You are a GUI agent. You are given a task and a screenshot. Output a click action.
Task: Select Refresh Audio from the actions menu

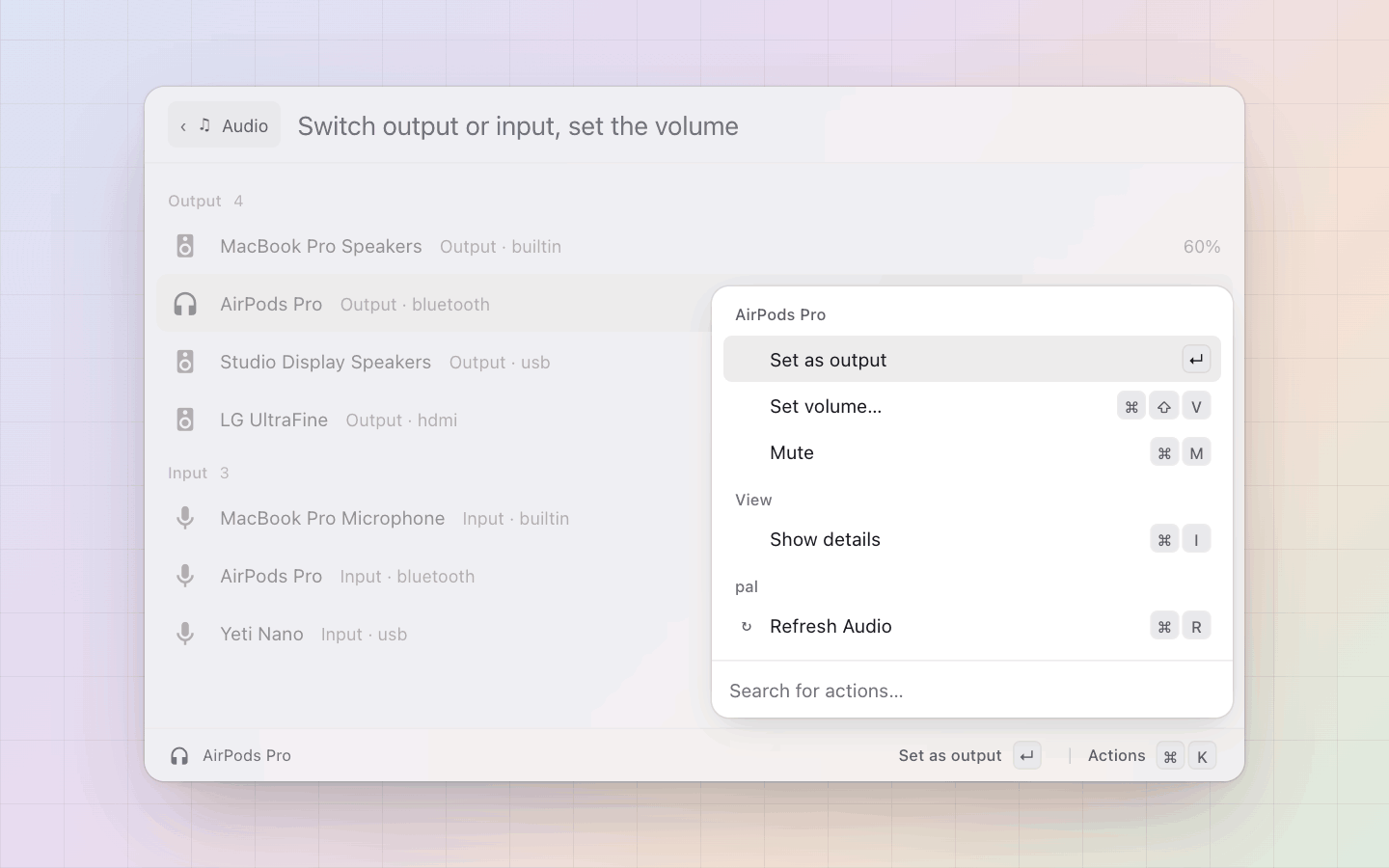click(972, 626)
